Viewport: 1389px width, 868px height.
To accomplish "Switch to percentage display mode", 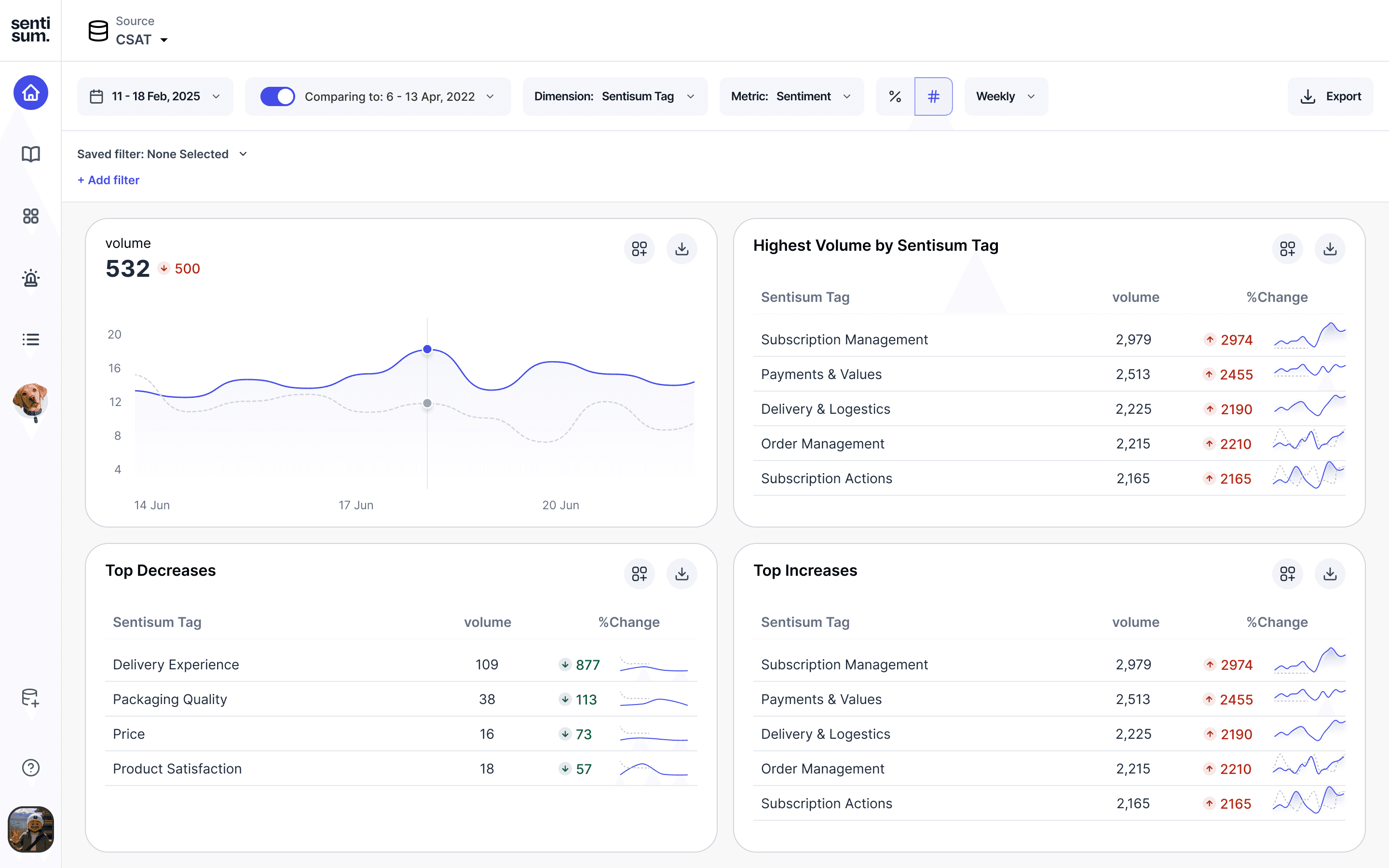I will (x=894, y=96).
